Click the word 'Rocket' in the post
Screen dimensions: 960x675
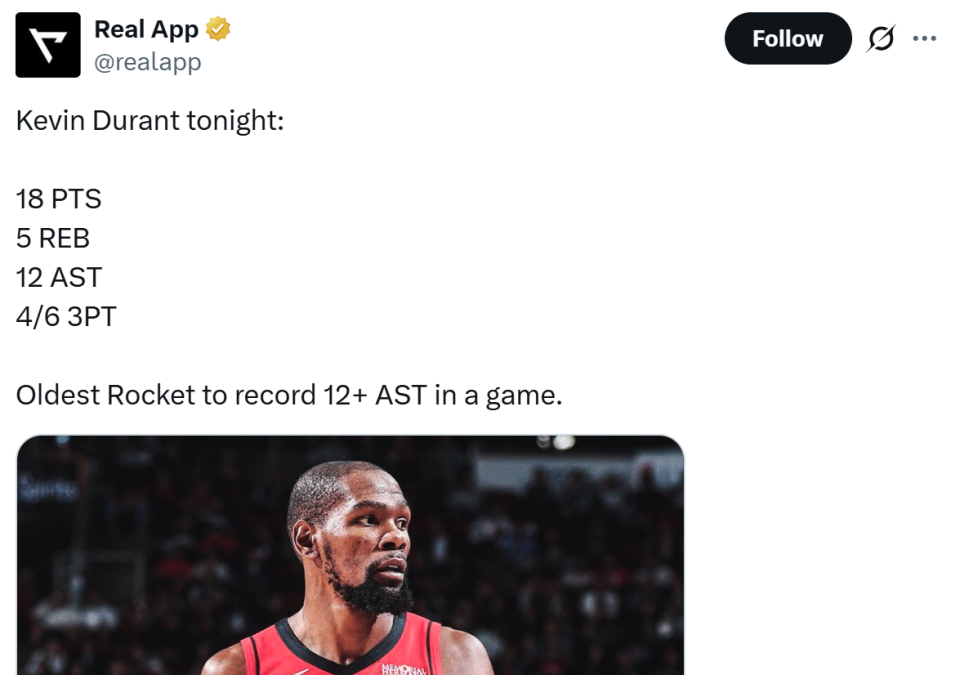pyautogui.click(x=151, y=395)
